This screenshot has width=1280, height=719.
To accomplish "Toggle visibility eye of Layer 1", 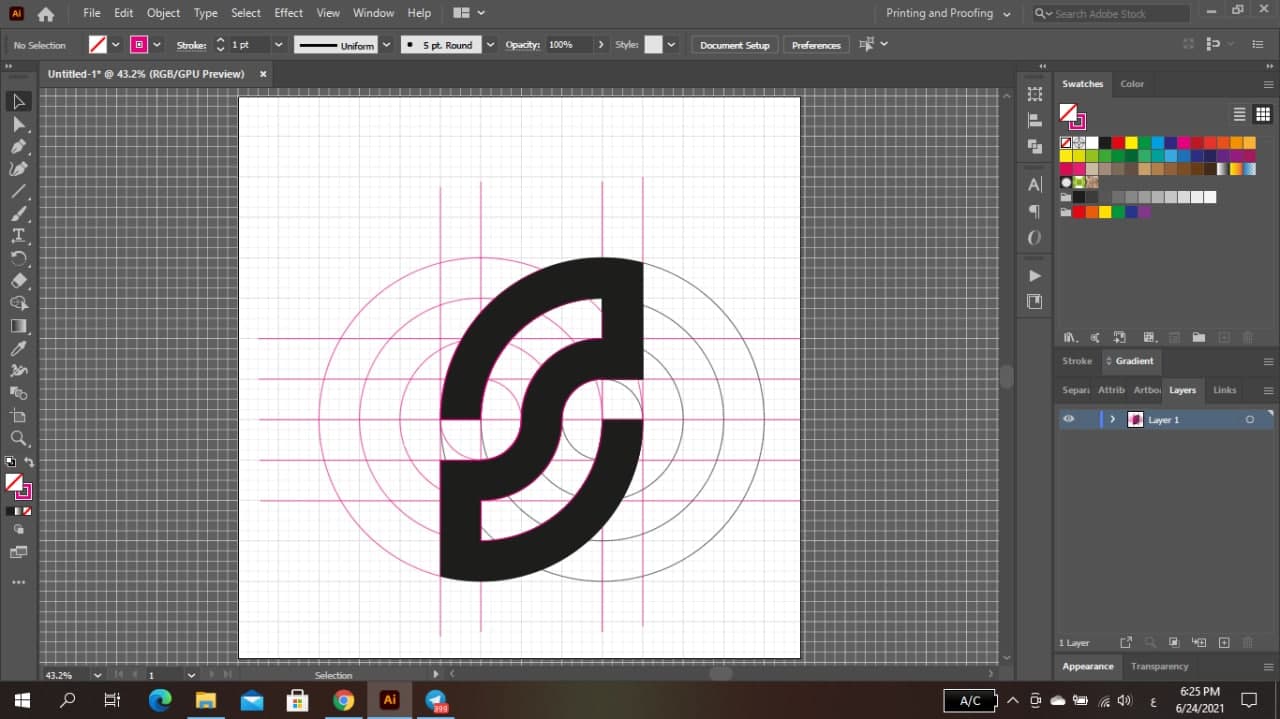I will click(x=1069, y=419).
